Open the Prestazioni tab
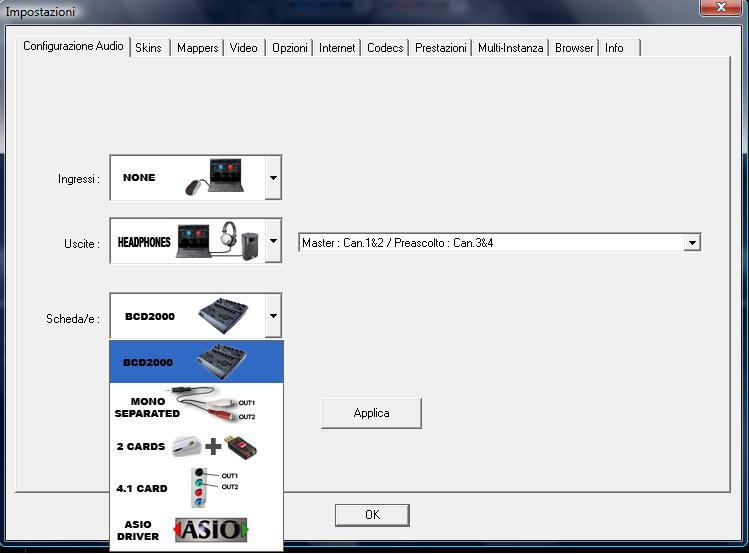 coord(440,48)
